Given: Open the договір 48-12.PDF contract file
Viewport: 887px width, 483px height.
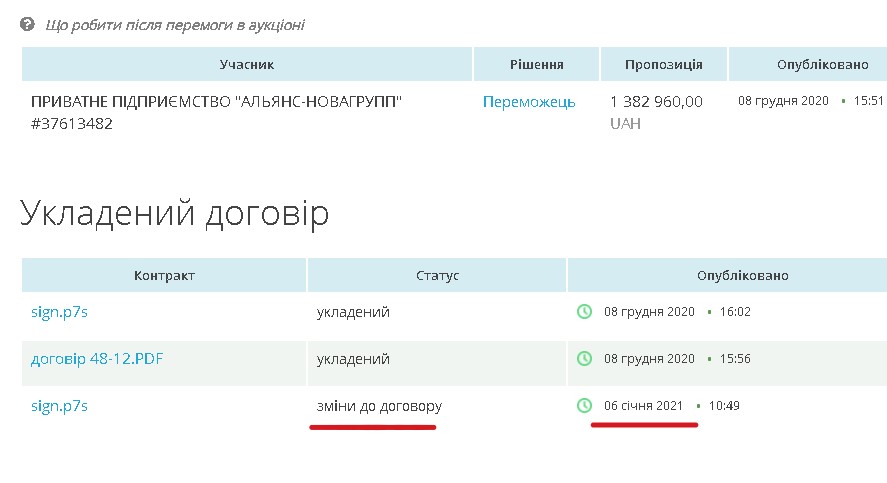Looking at the screenshot, I should (97, 359).
